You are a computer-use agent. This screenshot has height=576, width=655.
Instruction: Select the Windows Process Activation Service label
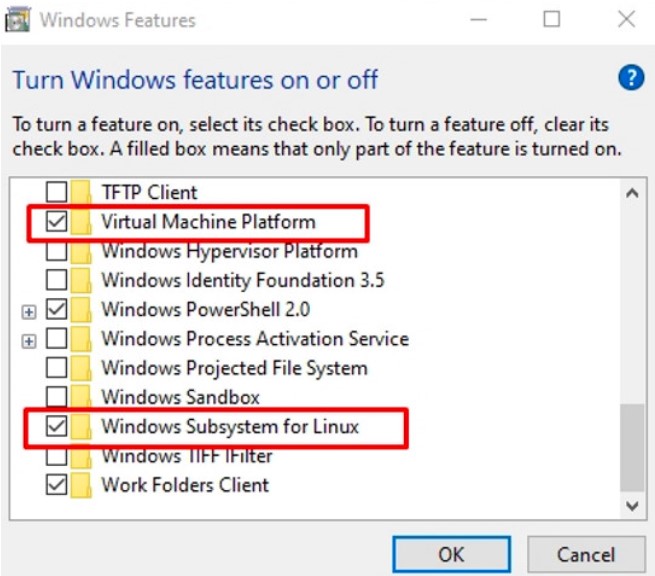click(x=255, y=339)
